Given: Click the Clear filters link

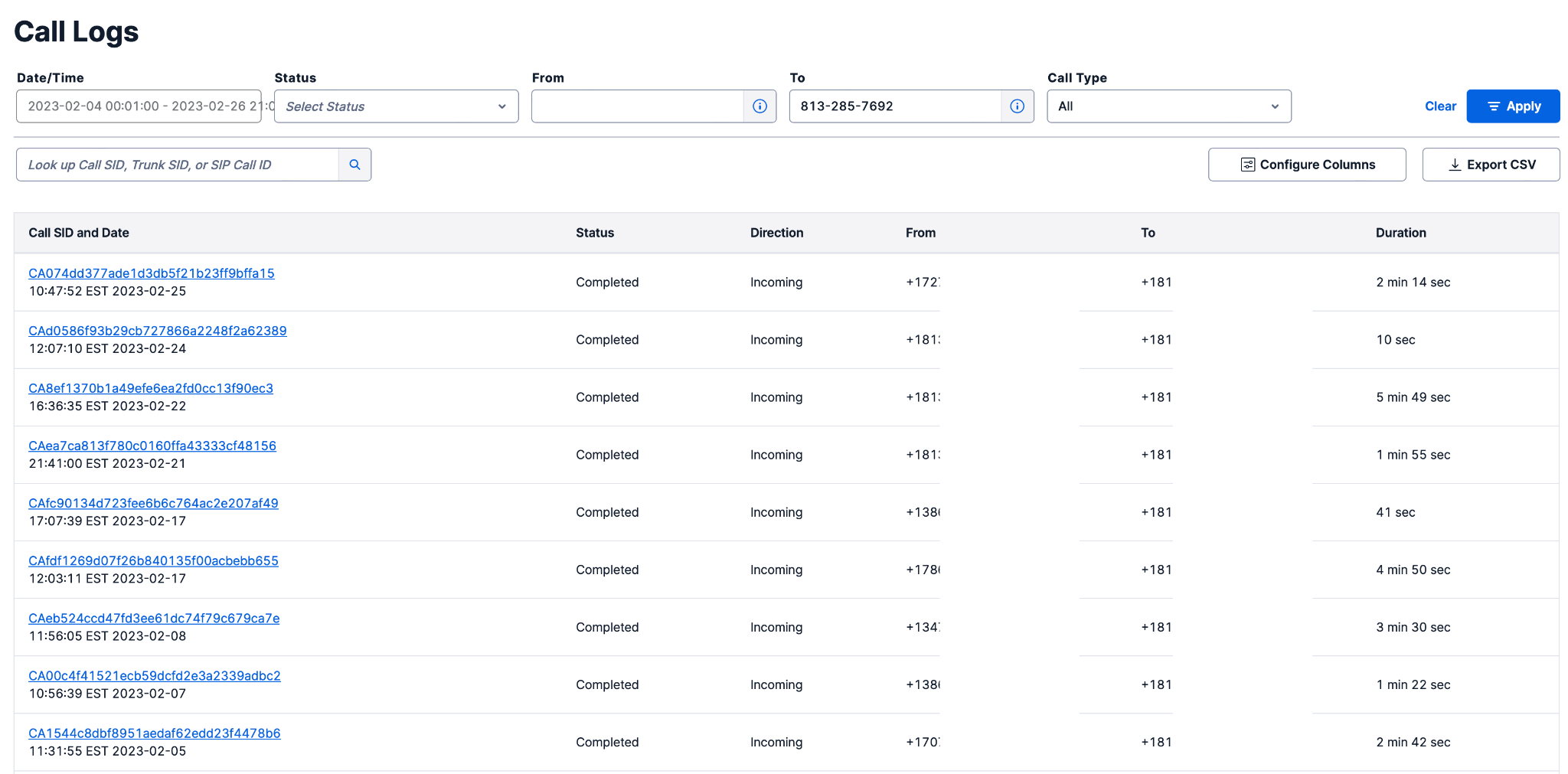Looking at the screenshot, I should (x=1440, y=106).
